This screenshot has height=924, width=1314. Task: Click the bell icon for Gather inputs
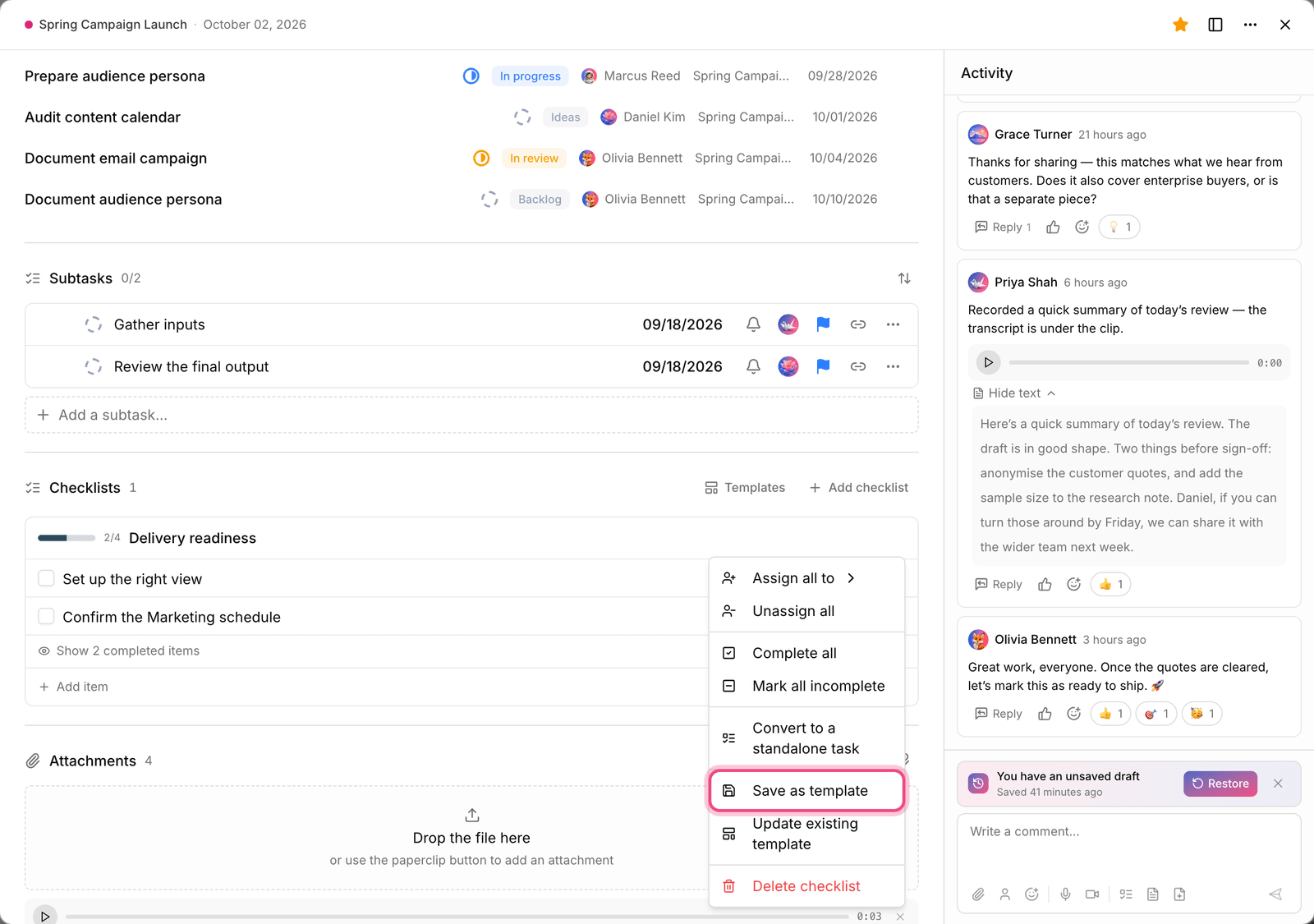753,324
